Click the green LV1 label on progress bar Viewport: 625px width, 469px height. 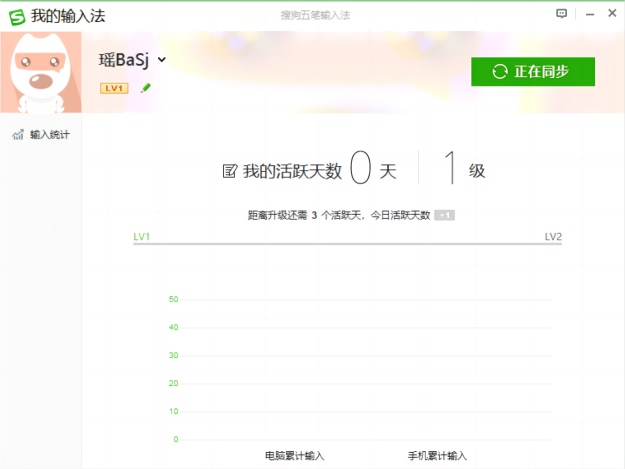(142, 237)
